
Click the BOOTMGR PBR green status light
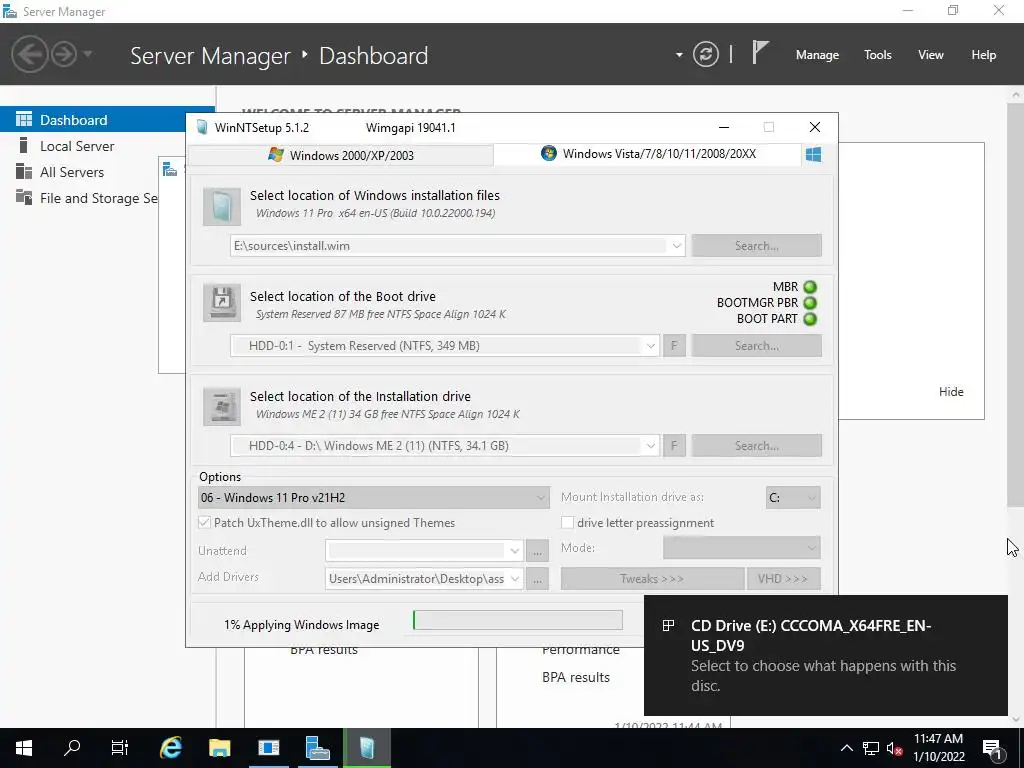coord(810,303)
